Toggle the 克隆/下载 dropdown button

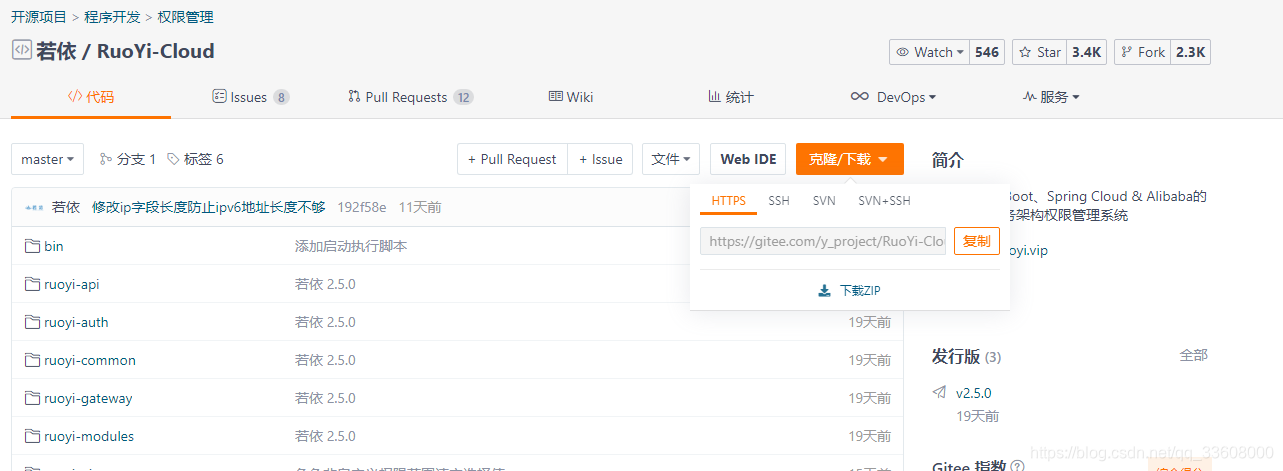tap(849, 159)
